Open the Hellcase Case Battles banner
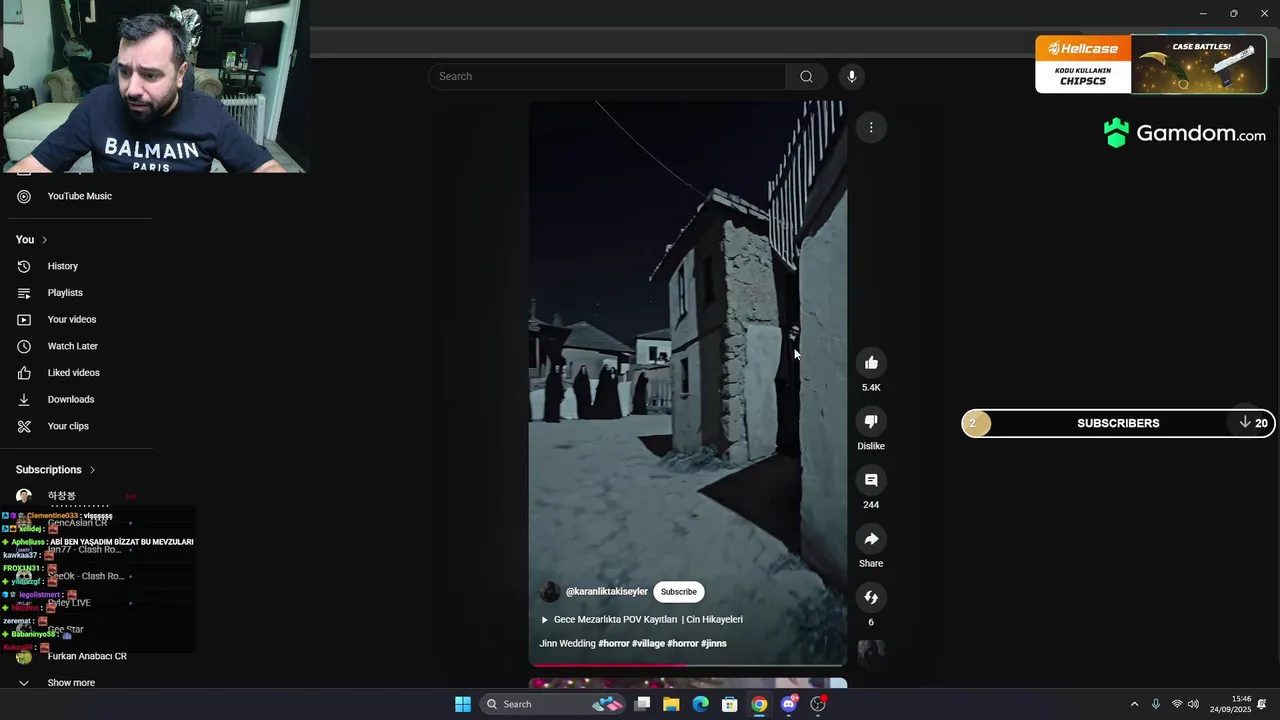 click(x=1151, y=64)
